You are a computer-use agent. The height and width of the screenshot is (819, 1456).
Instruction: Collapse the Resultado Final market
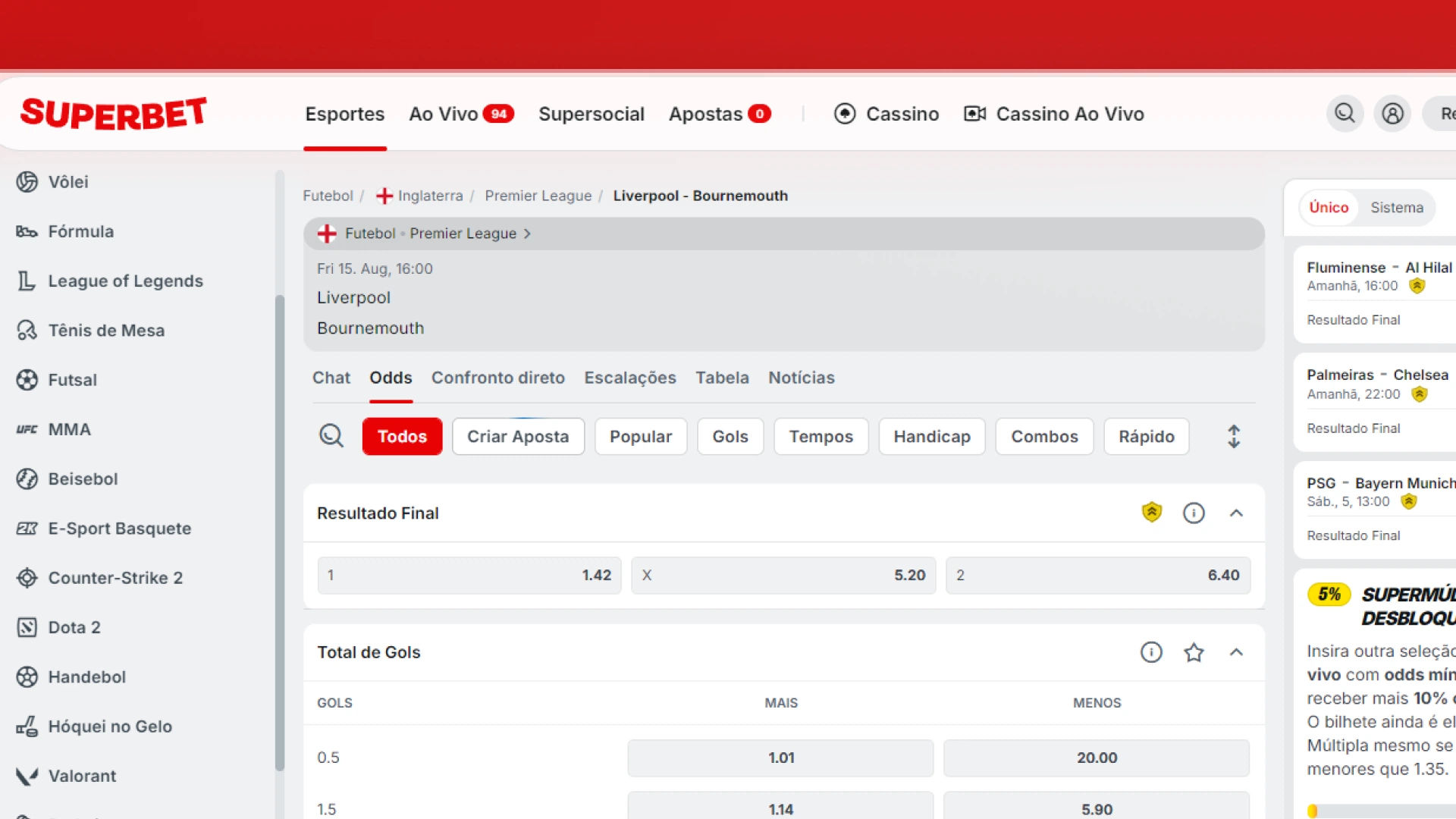click(x=1236, y=513)
